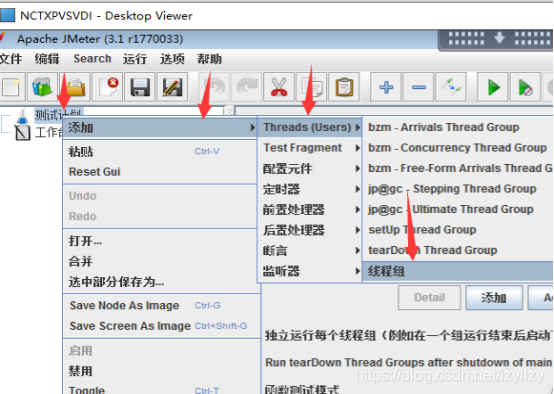Click the Open folder toolbar icon
The image size is (554, 394).
[76, 87]
